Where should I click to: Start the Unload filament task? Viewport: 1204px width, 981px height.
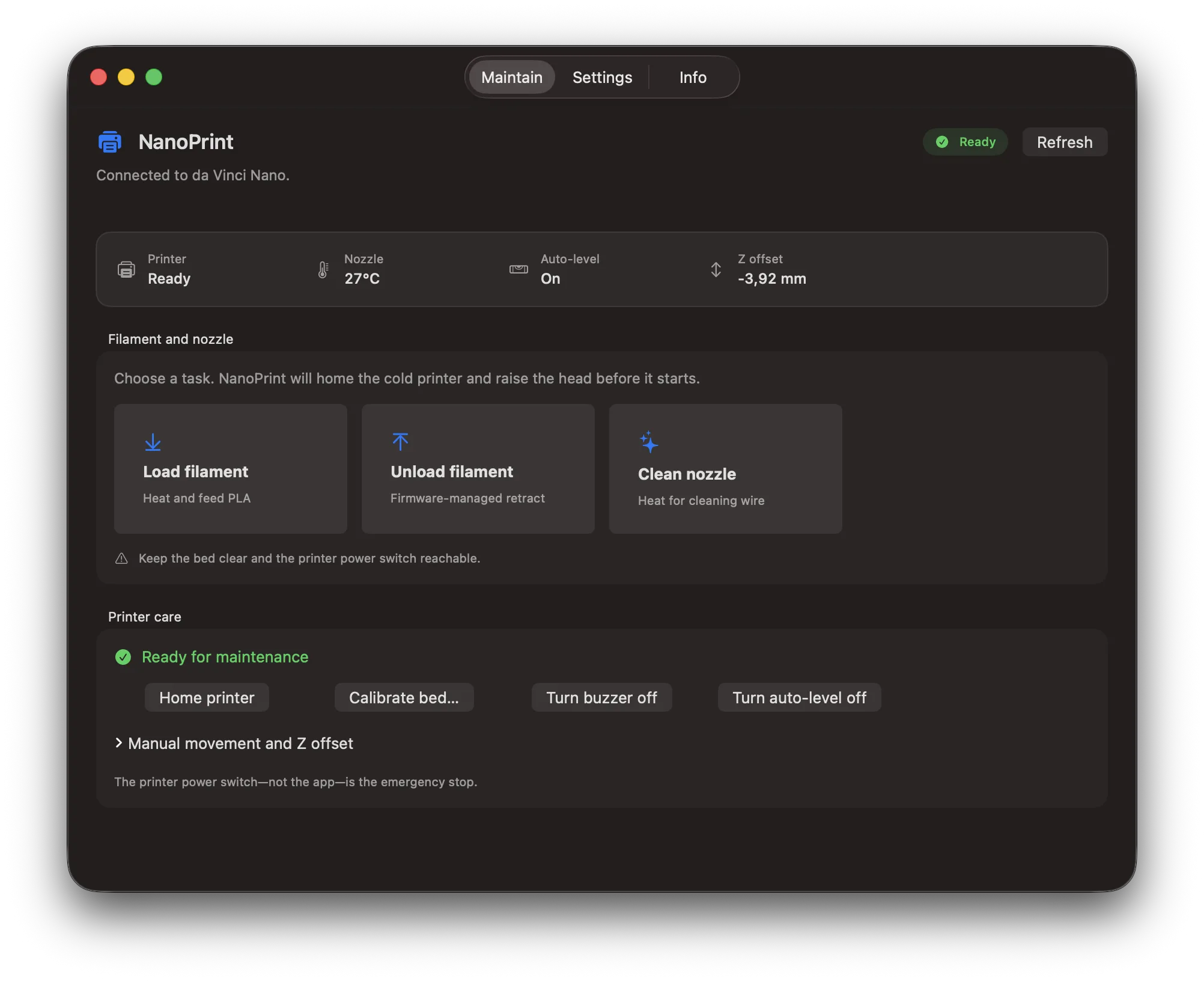click(x=478, y=469)
